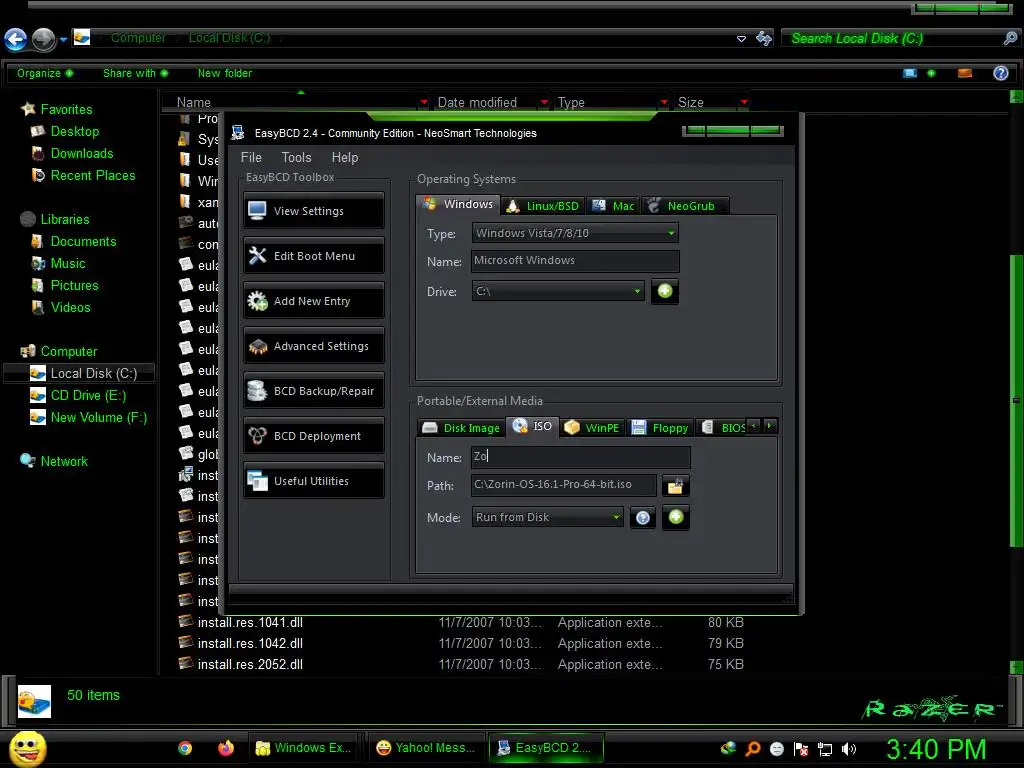Open Network in Explorer sidebar
Image resolution: width=1024 pixels, height=768 pixels.
click(63, 461)
